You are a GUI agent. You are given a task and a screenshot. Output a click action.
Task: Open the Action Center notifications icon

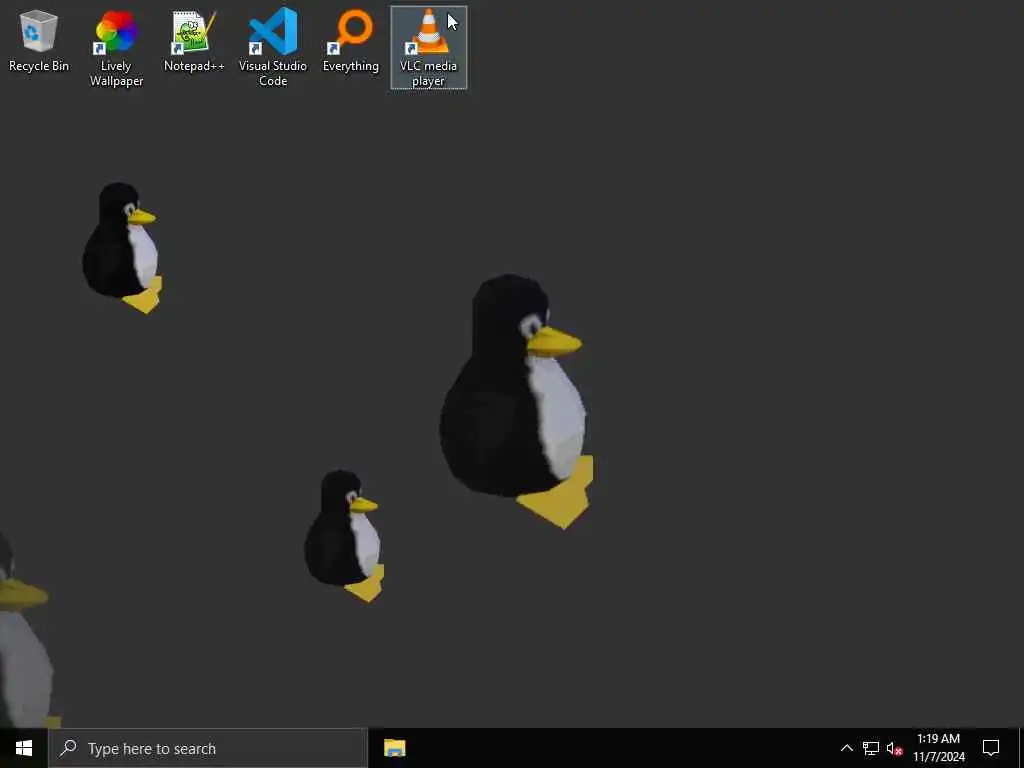[991, 748]
